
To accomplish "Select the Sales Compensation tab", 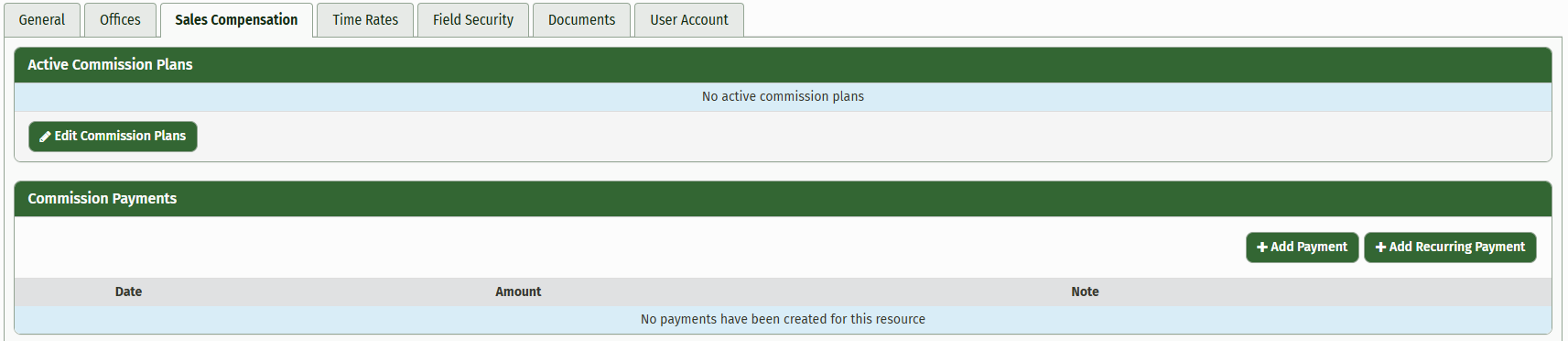I will coord(236,20).
